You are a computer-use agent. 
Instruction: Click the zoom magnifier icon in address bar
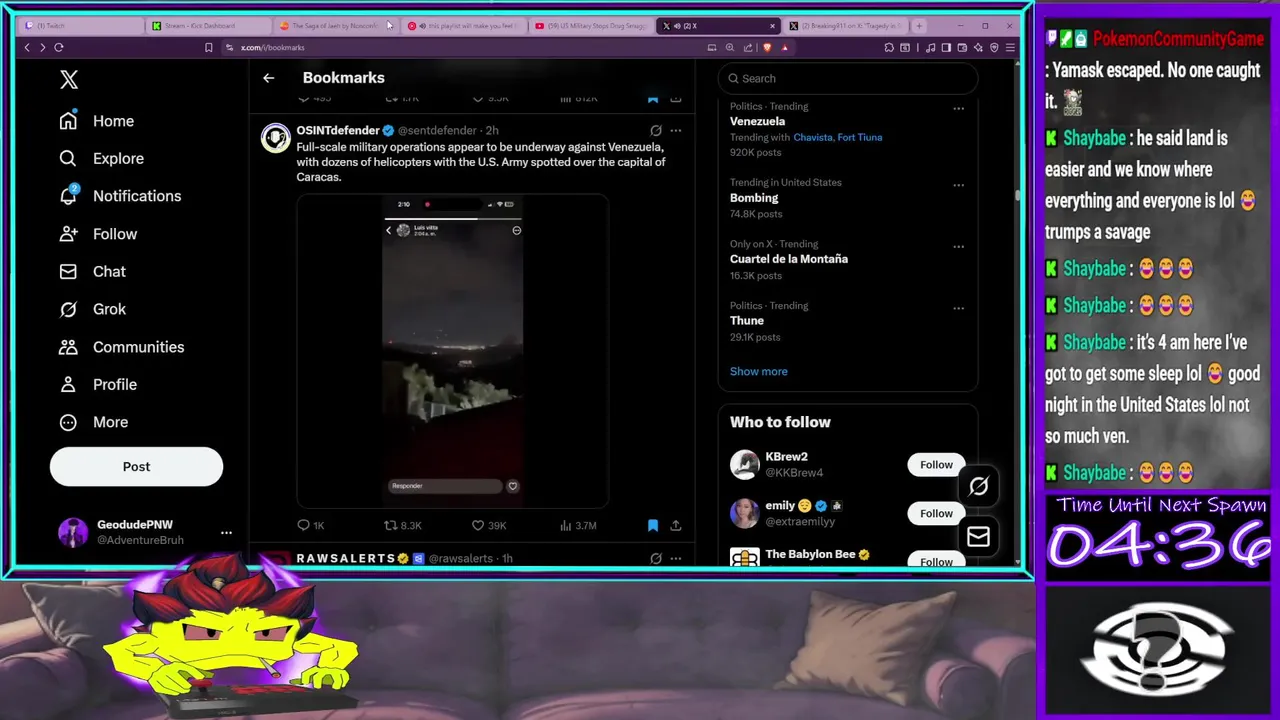click(x=730, y=47)
